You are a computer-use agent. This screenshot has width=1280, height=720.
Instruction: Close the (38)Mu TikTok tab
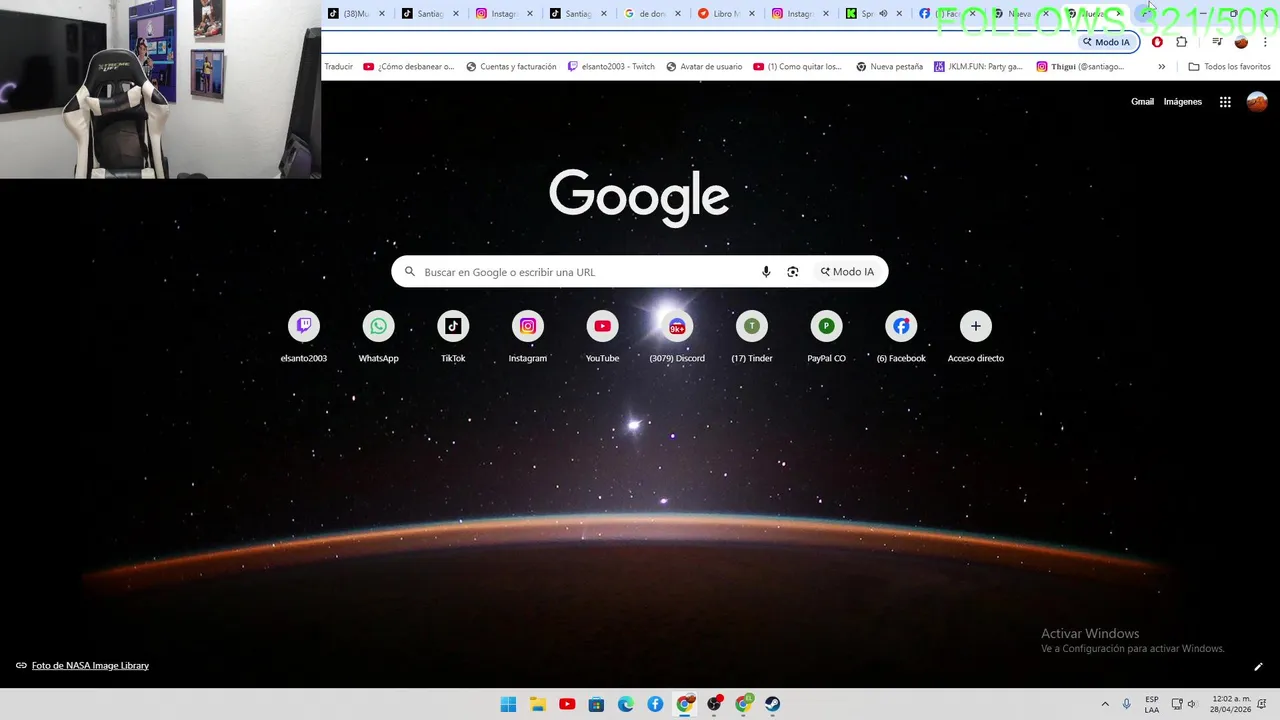382,14
